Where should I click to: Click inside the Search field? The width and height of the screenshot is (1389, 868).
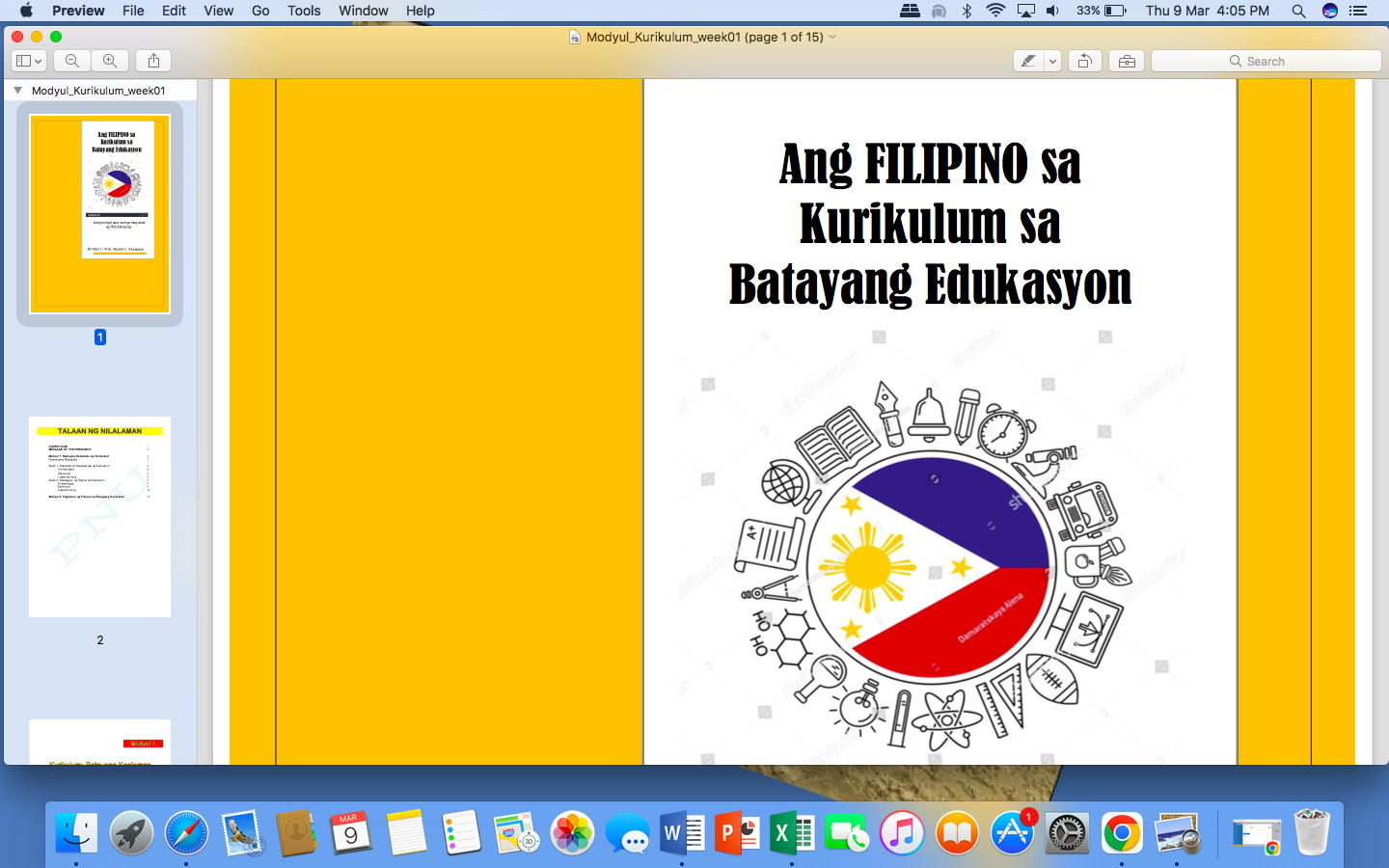(1265, 60)
